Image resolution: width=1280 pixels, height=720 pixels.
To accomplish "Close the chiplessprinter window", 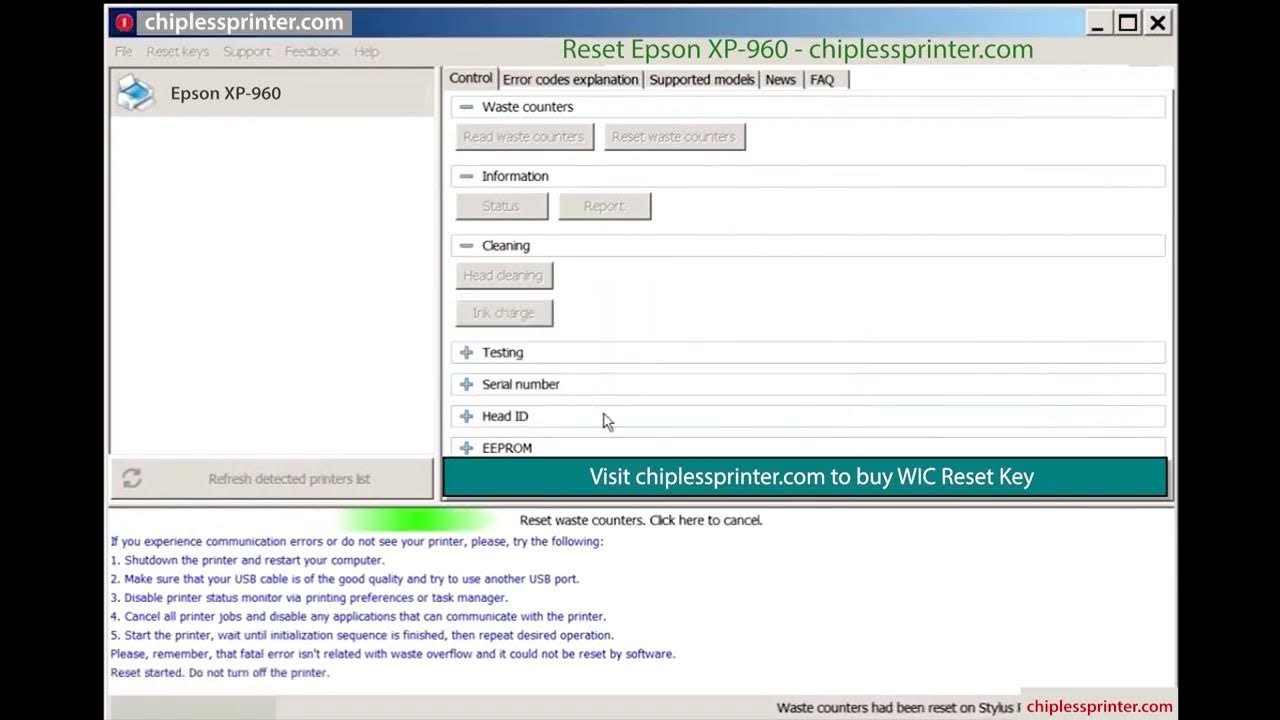I will (x=1157, y=23).
